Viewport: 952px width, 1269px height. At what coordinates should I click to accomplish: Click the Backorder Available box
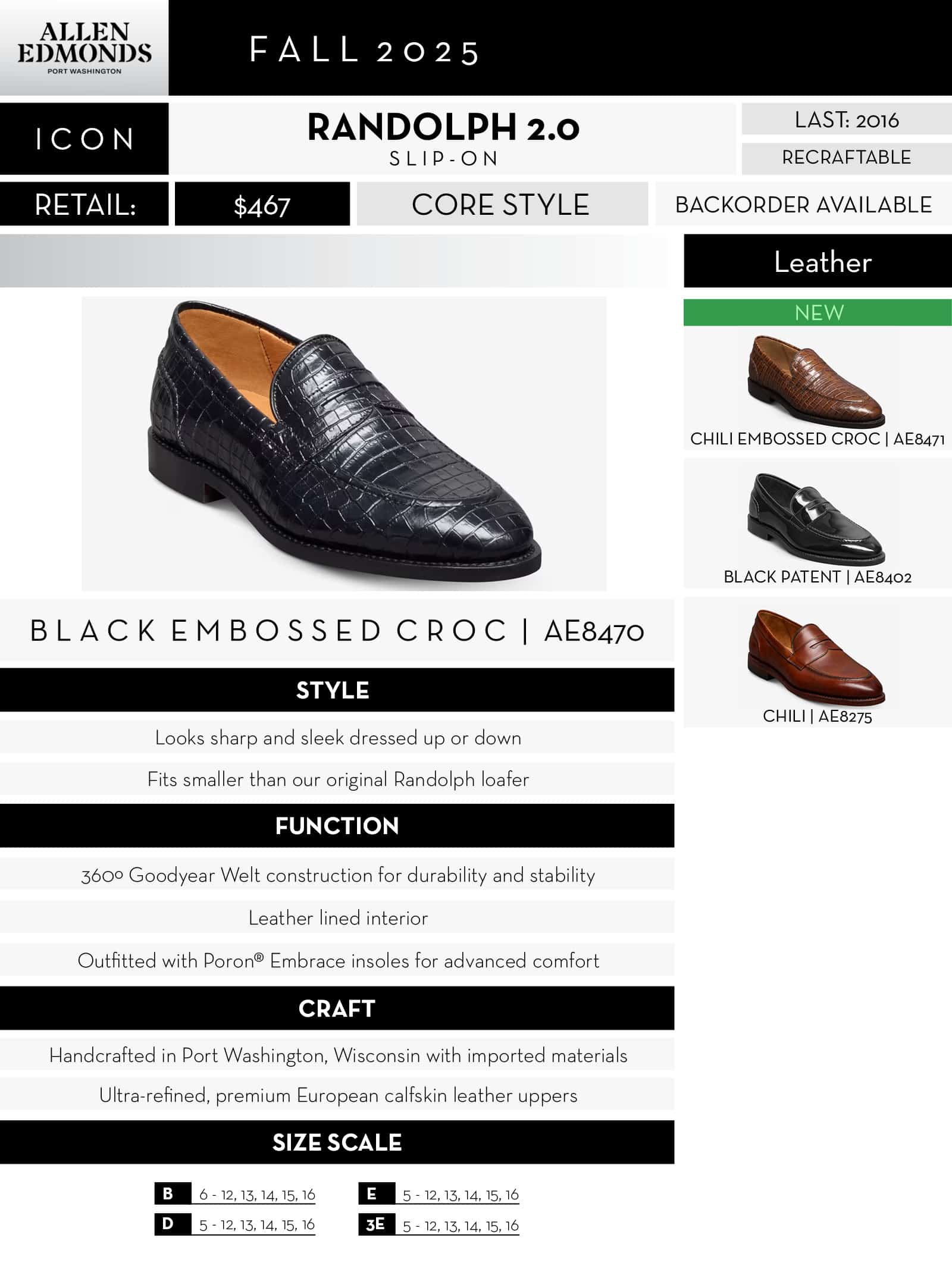(x=803, y=205)
